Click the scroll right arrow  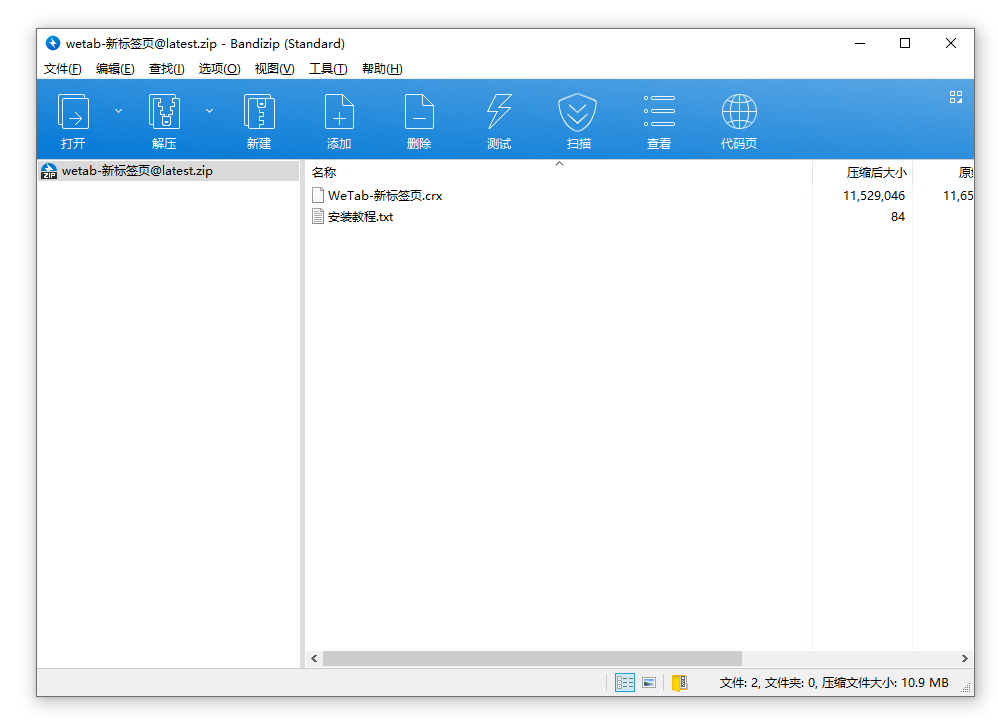pyautogui.click(x=964, y=658)
